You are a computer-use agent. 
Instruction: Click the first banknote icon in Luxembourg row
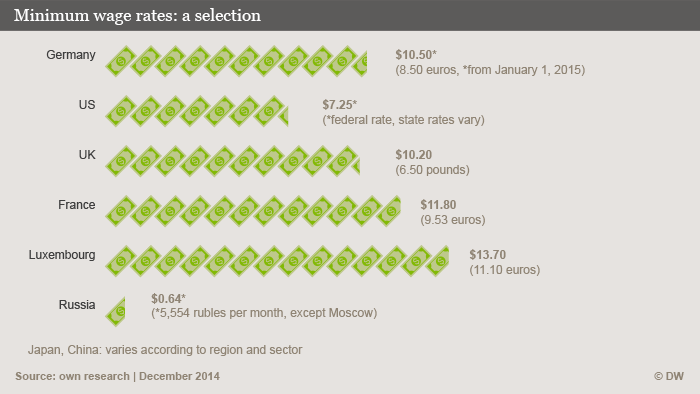point(121,261)
